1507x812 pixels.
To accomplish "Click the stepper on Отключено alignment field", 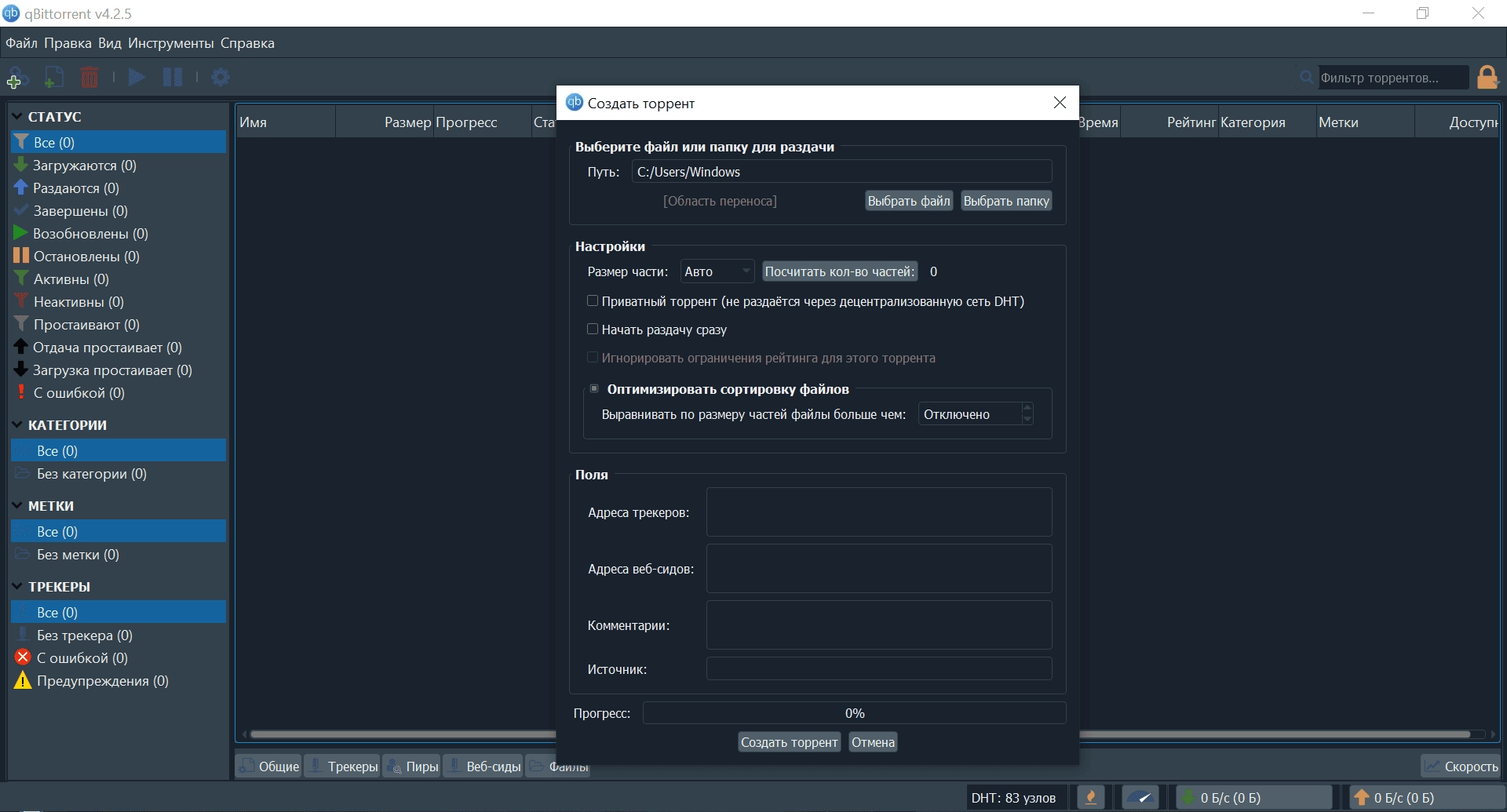I will pos(1027,414).
